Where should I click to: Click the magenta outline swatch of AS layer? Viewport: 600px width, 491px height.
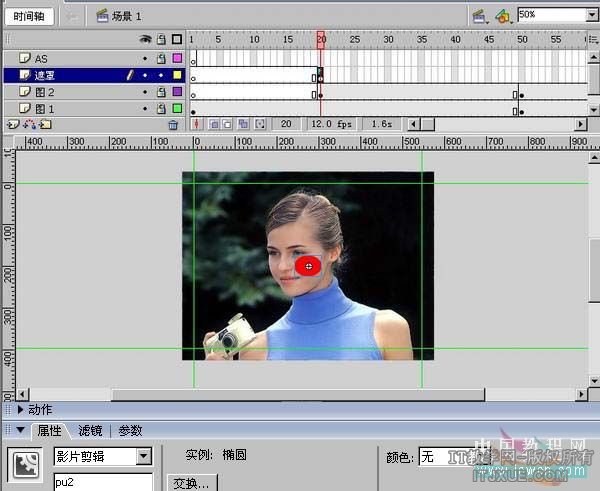click(x=177, y=59)
